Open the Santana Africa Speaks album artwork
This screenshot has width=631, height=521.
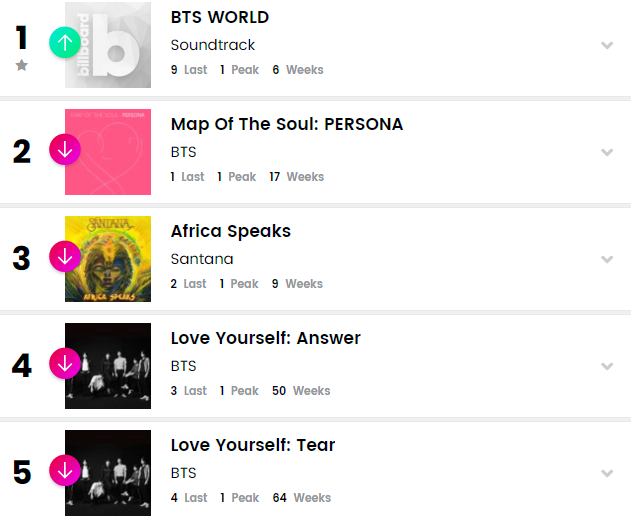[x=108, y=259]
